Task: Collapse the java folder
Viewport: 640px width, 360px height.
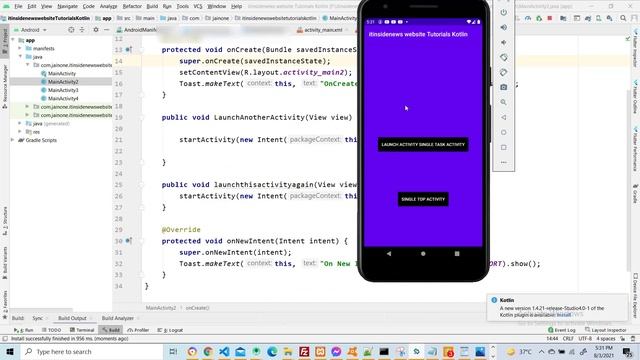Action: (20, 57)
